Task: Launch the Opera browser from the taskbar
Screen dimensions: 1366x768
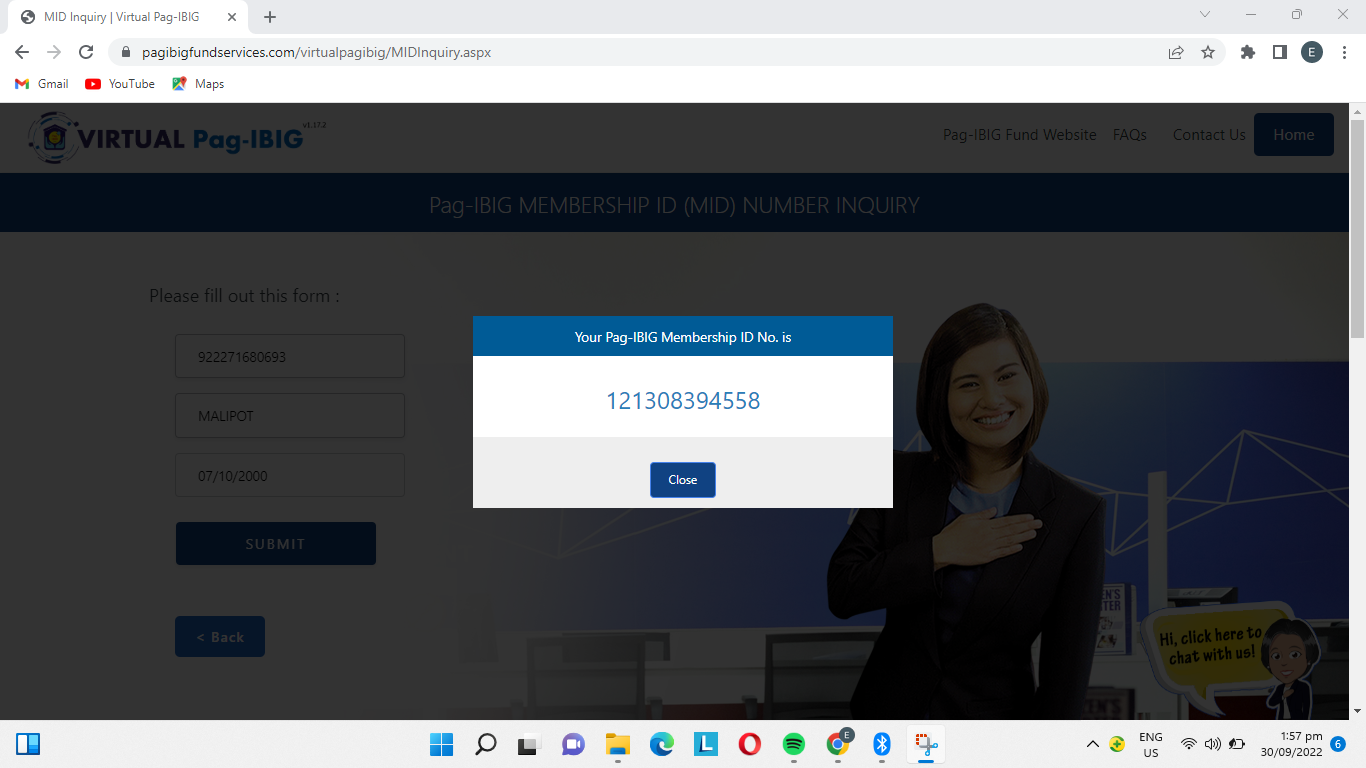Action: (750, 744)
